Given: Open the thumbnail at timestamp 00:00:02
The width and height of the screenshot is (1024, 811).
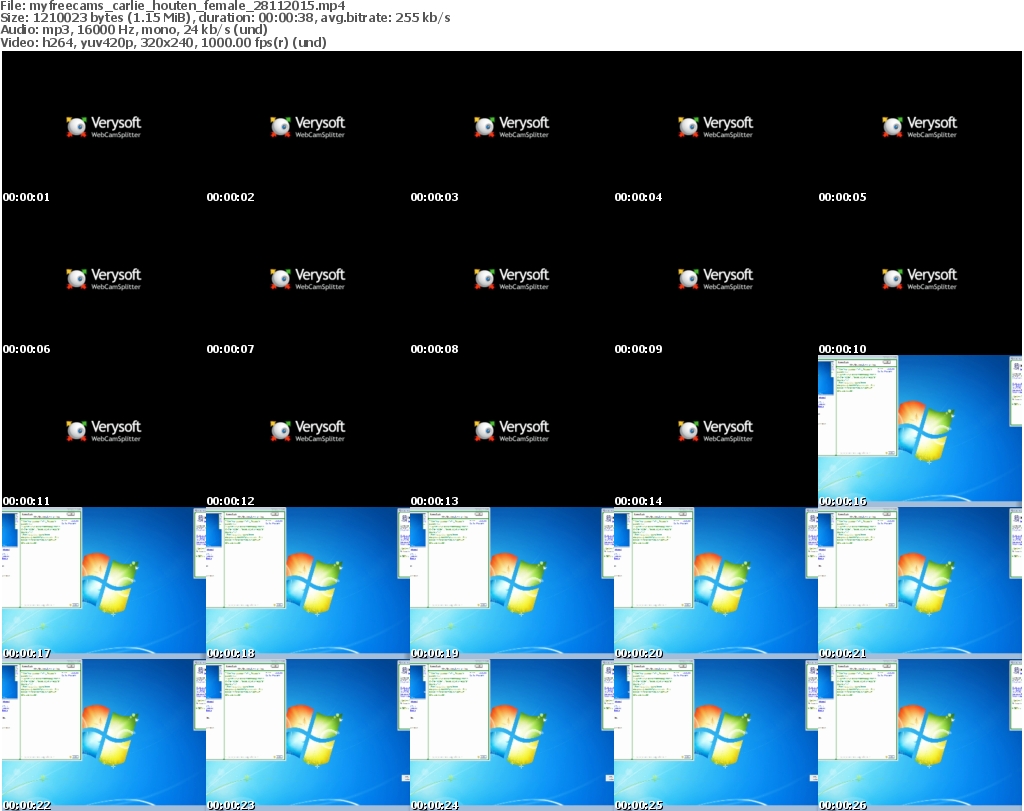Looking at the screenshot, I should tap(308, 127).
